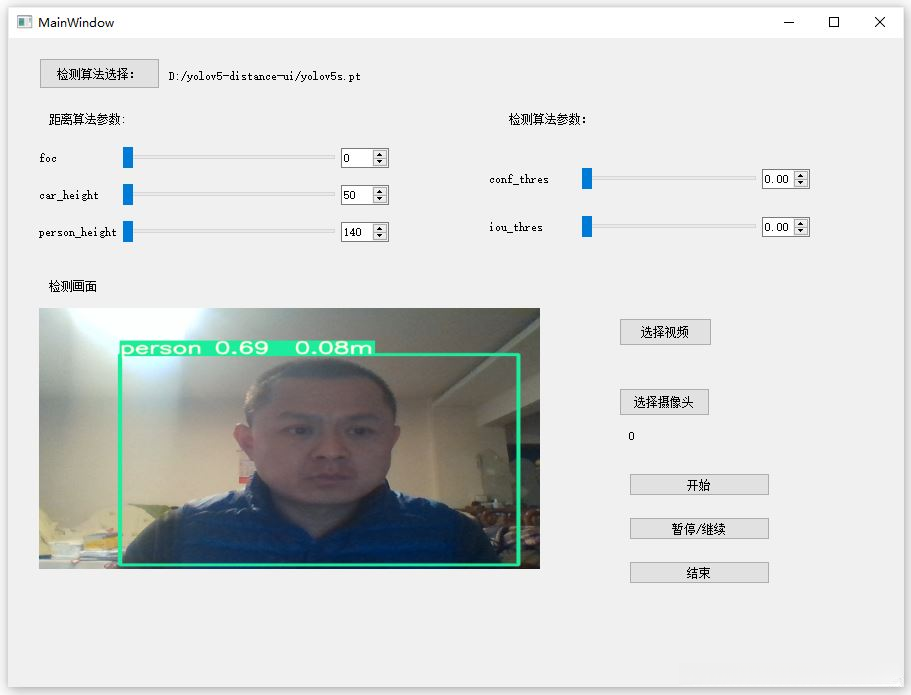Increase the foc spinbox value
The image size is (911, 695).
pyautogui.click(x=380, y=154)
